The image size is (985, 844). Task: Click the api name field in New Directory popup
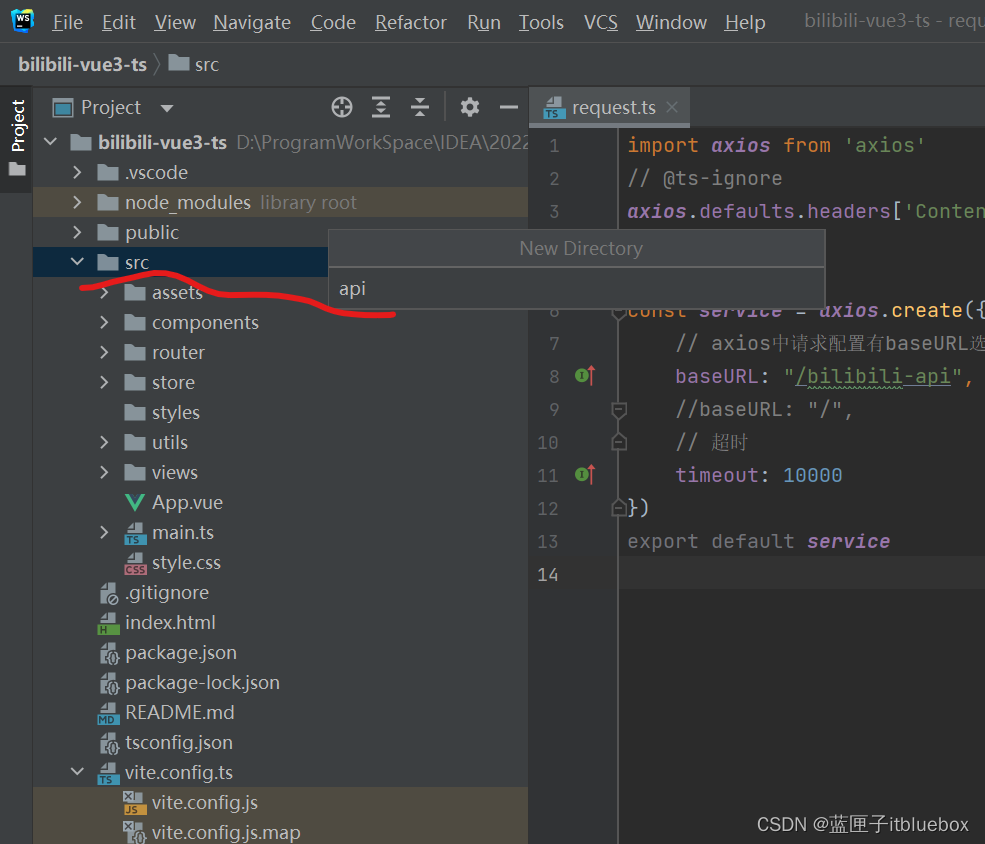(577, 289)
